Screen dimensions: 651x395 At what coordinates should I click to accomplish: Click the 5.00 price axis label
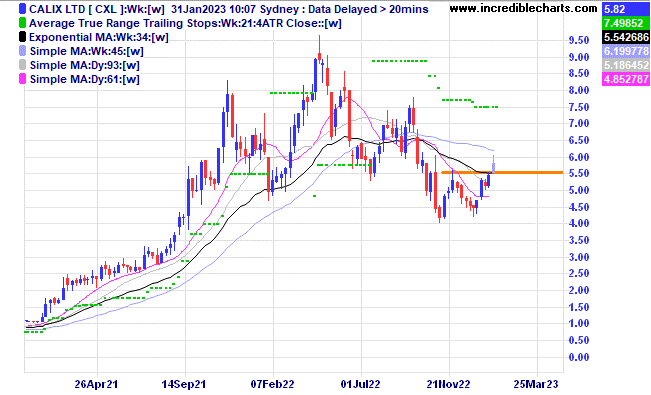click(x=579, y=190)
